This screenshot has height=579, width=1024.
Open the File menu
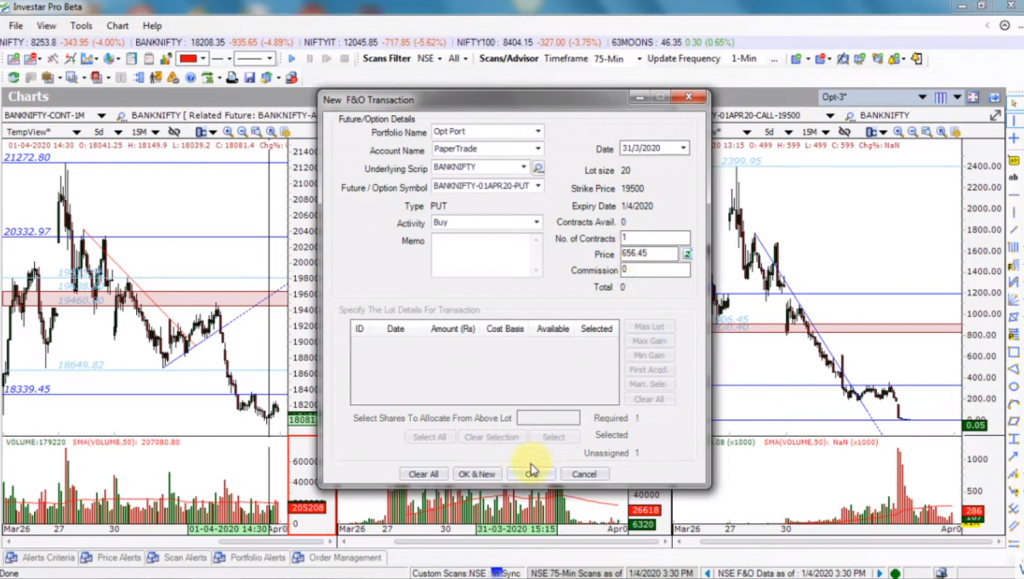[16, 26]
